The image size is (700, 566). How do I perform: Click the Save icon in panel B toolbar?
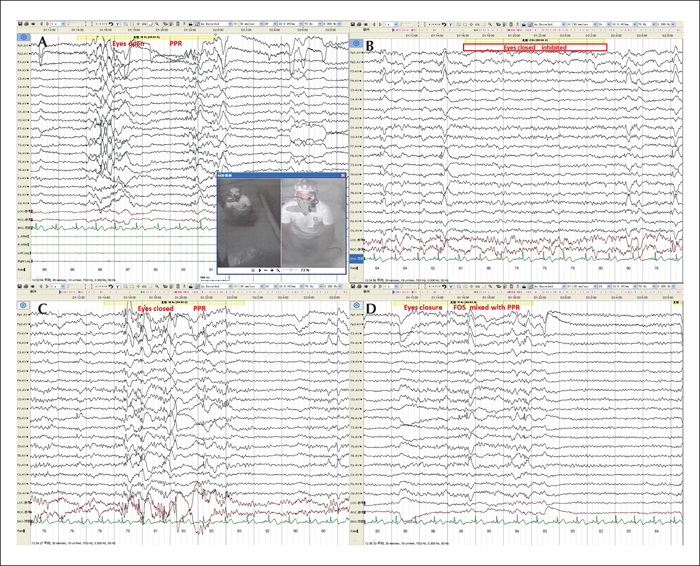click(x=353, y=24)
